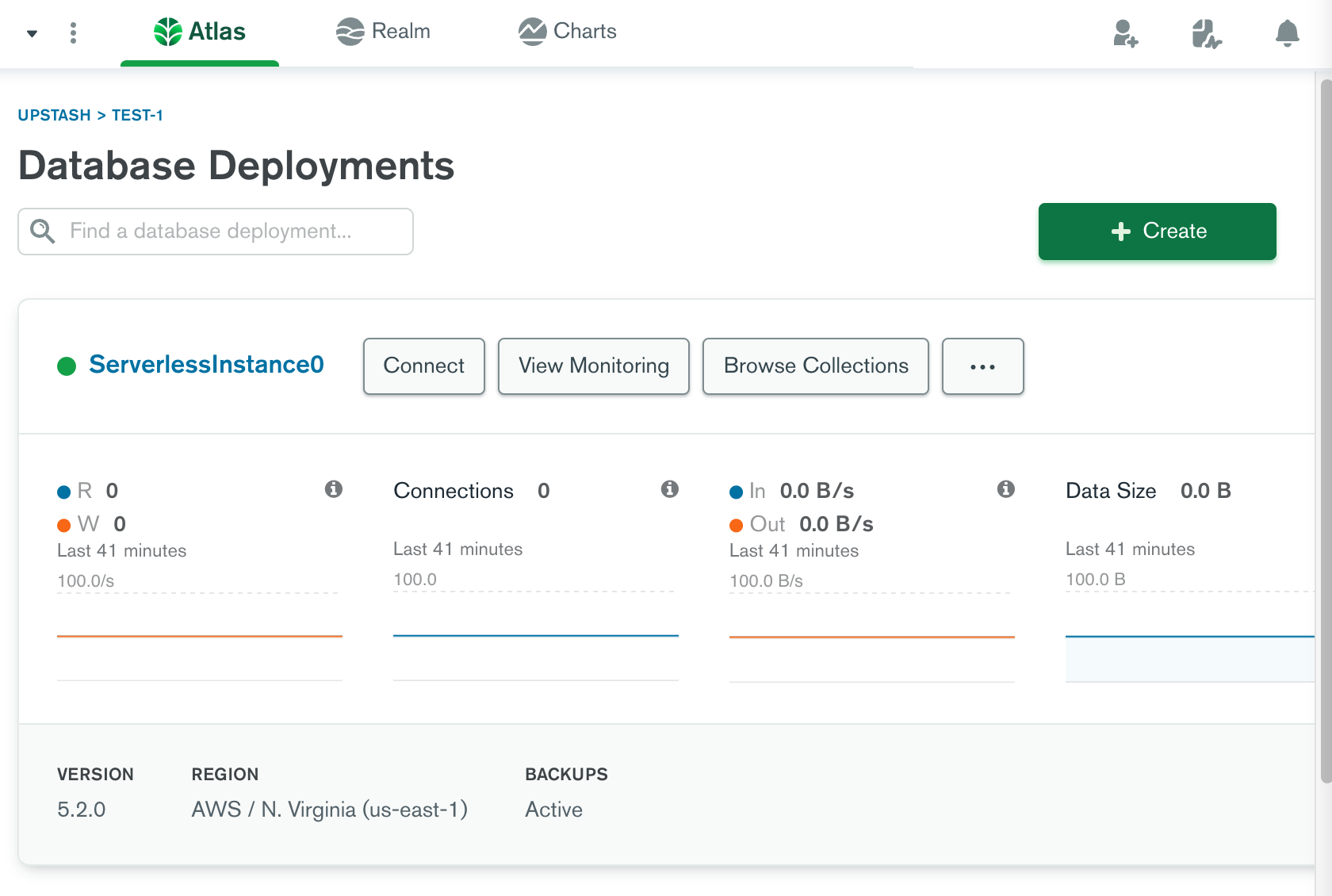Focus the Find a database deployment field
This screenshot has width=1332, height=896.
[230, 232]
